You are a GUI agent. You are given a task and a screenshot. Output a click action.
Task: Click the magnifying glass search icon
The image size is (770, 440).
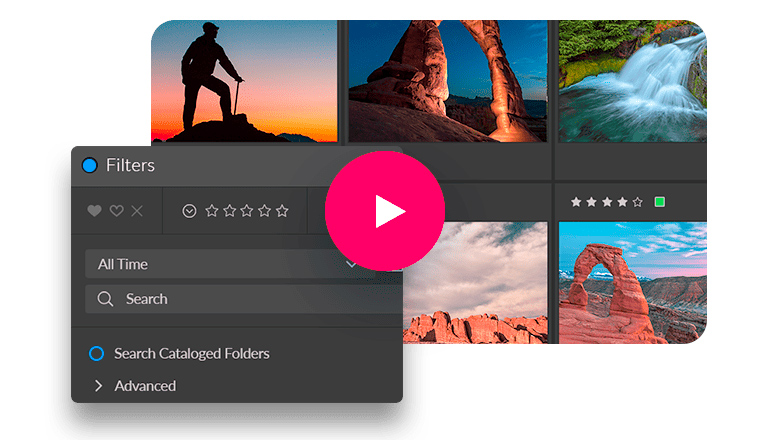[105, 299]
